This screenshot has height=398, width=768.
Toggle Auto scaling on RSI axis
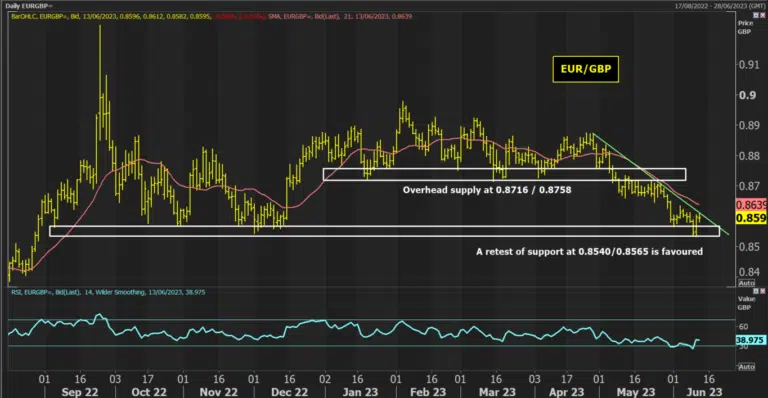pyautogui.click(x=746, y=367)
